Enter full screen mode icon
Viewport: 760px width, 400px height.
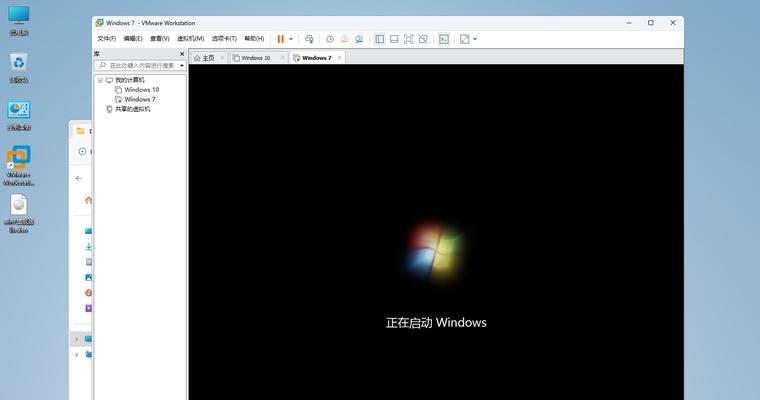point(409,39)
